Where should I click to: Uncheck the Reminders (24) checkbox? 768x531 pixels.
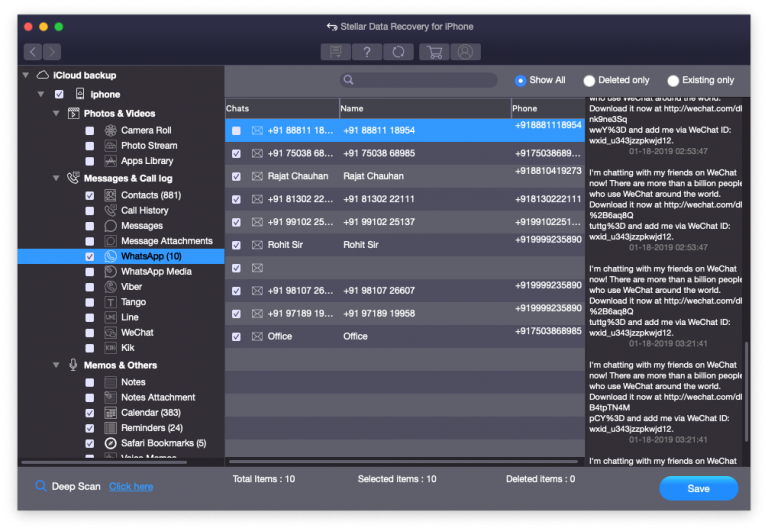(x=90, y=428)
